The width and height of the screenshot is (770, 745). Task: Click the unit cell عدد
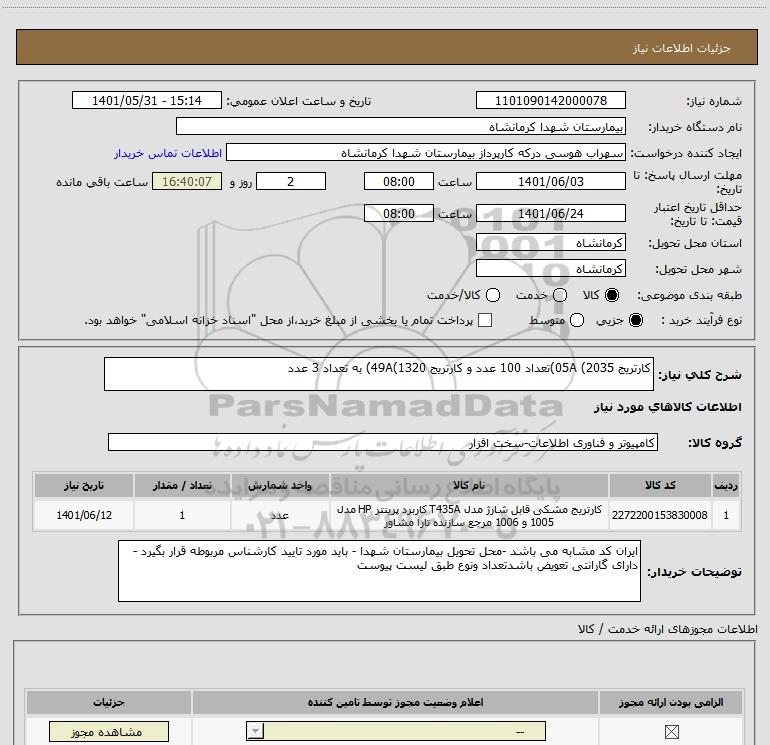pyautogui.click(x=279, y=515)
